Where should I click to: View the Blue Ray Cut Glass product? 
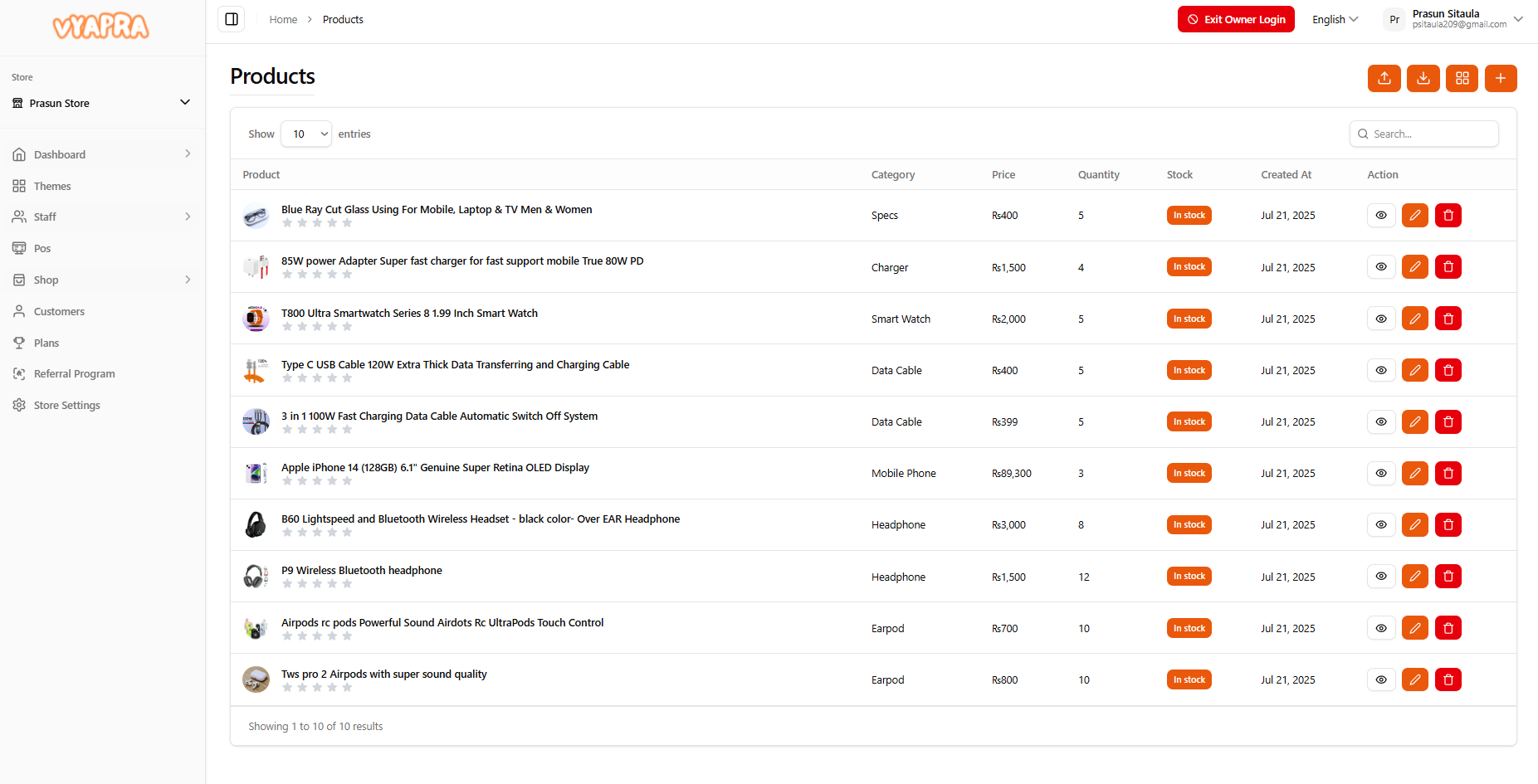coord(1381,216)
